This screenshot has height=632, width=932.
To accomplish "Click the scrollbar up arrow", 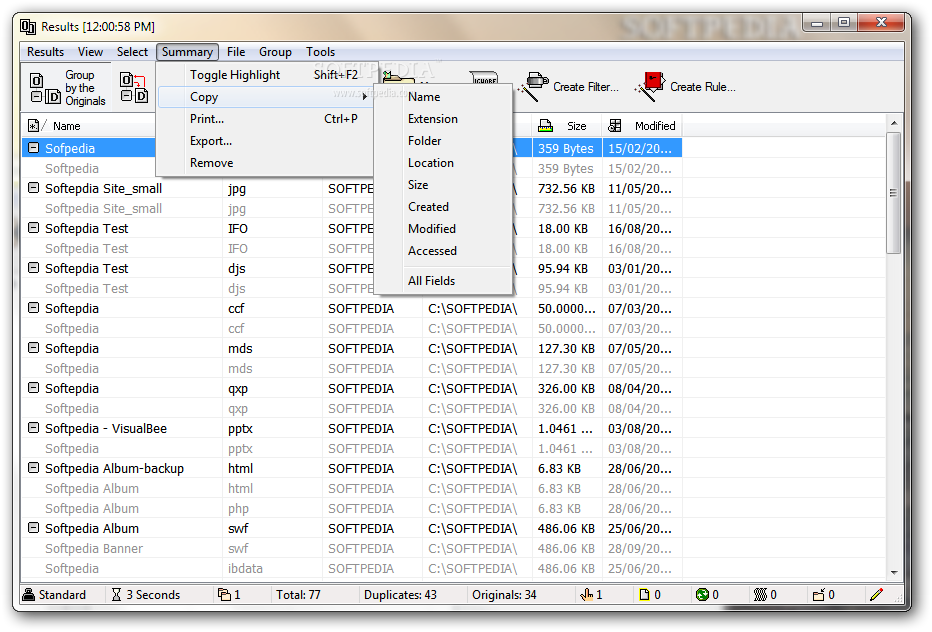I will (893, 123).
